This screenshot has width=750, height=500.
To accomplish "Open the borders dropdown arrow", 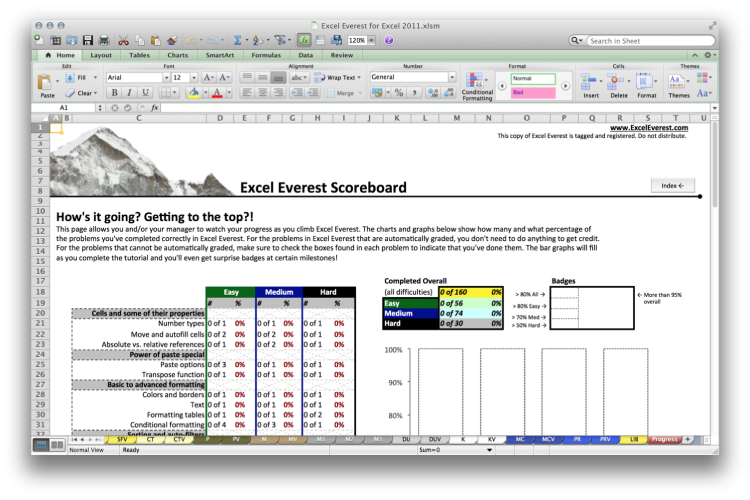I will click(175, 93).
